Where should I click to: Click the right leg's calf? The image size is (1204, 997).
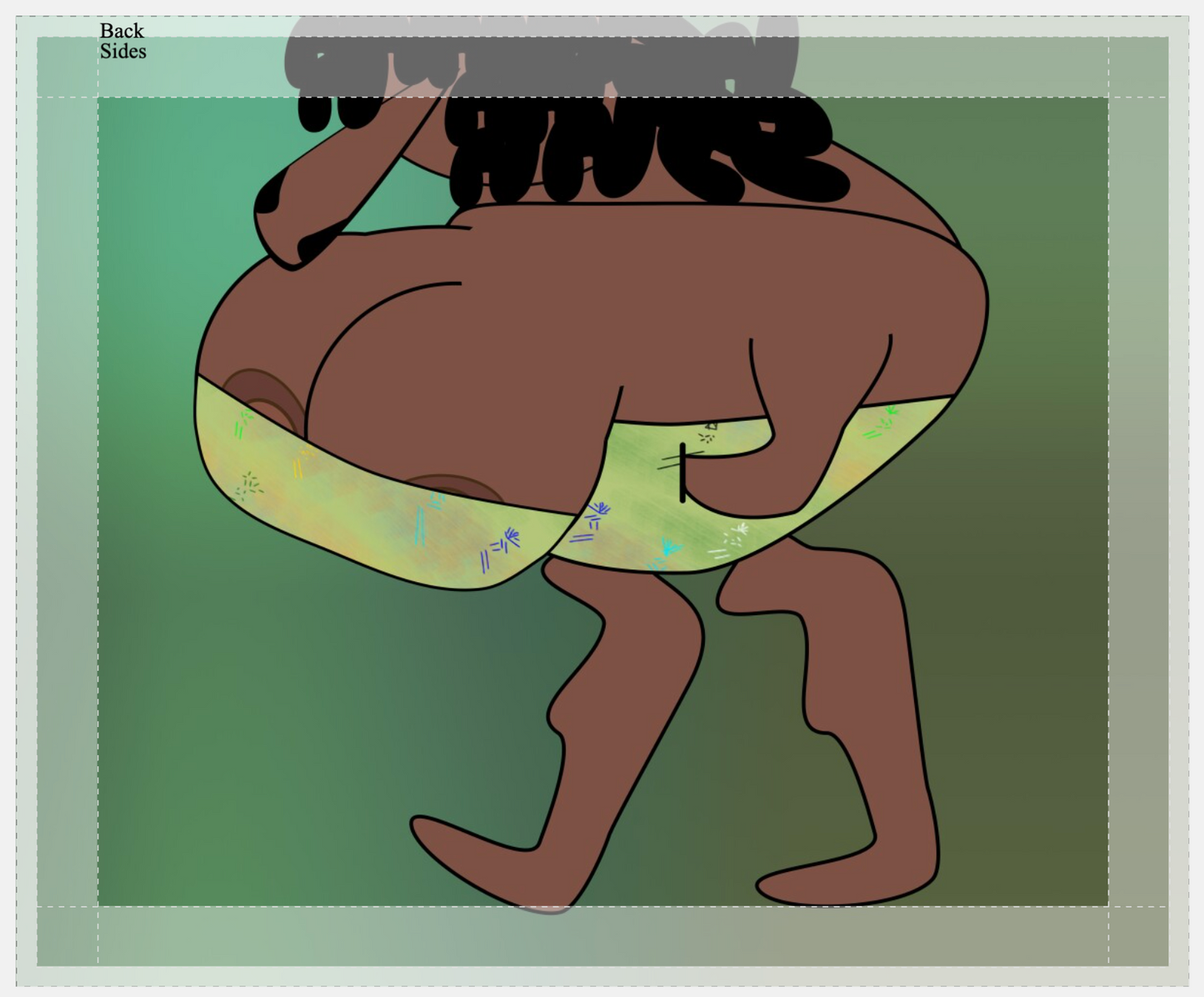(x=867, y=667)
